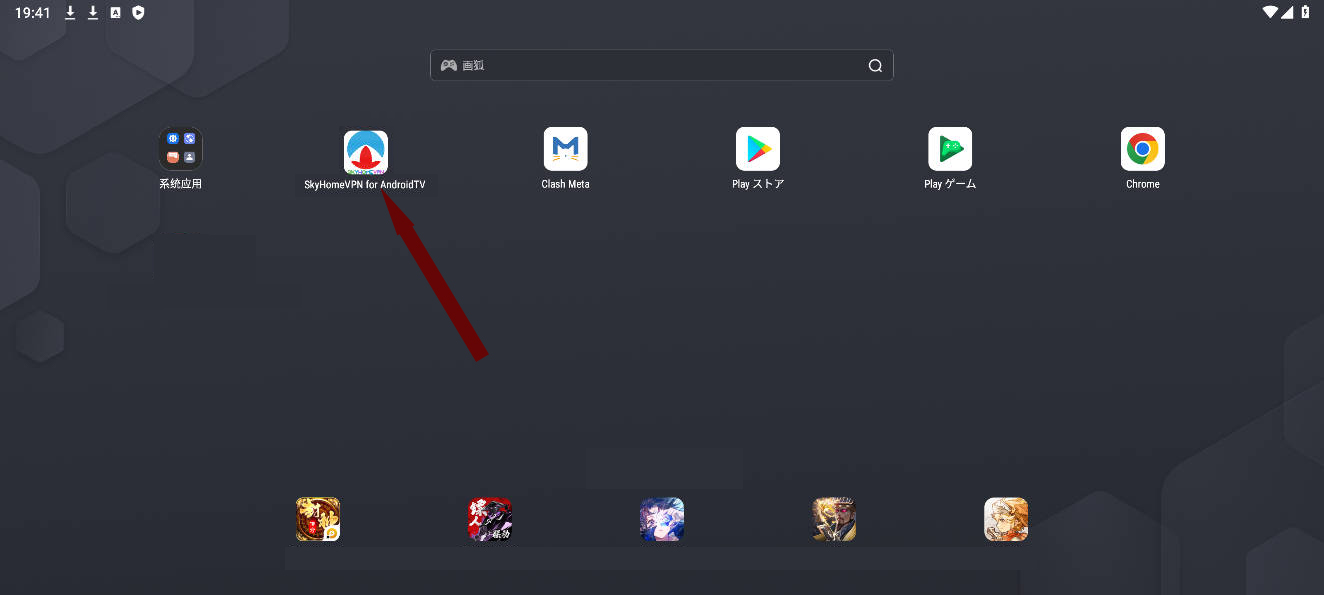Launch SkyHomeVPN for AndroidTV app
Screen dimensions: 1324x595
pos(366,152)
